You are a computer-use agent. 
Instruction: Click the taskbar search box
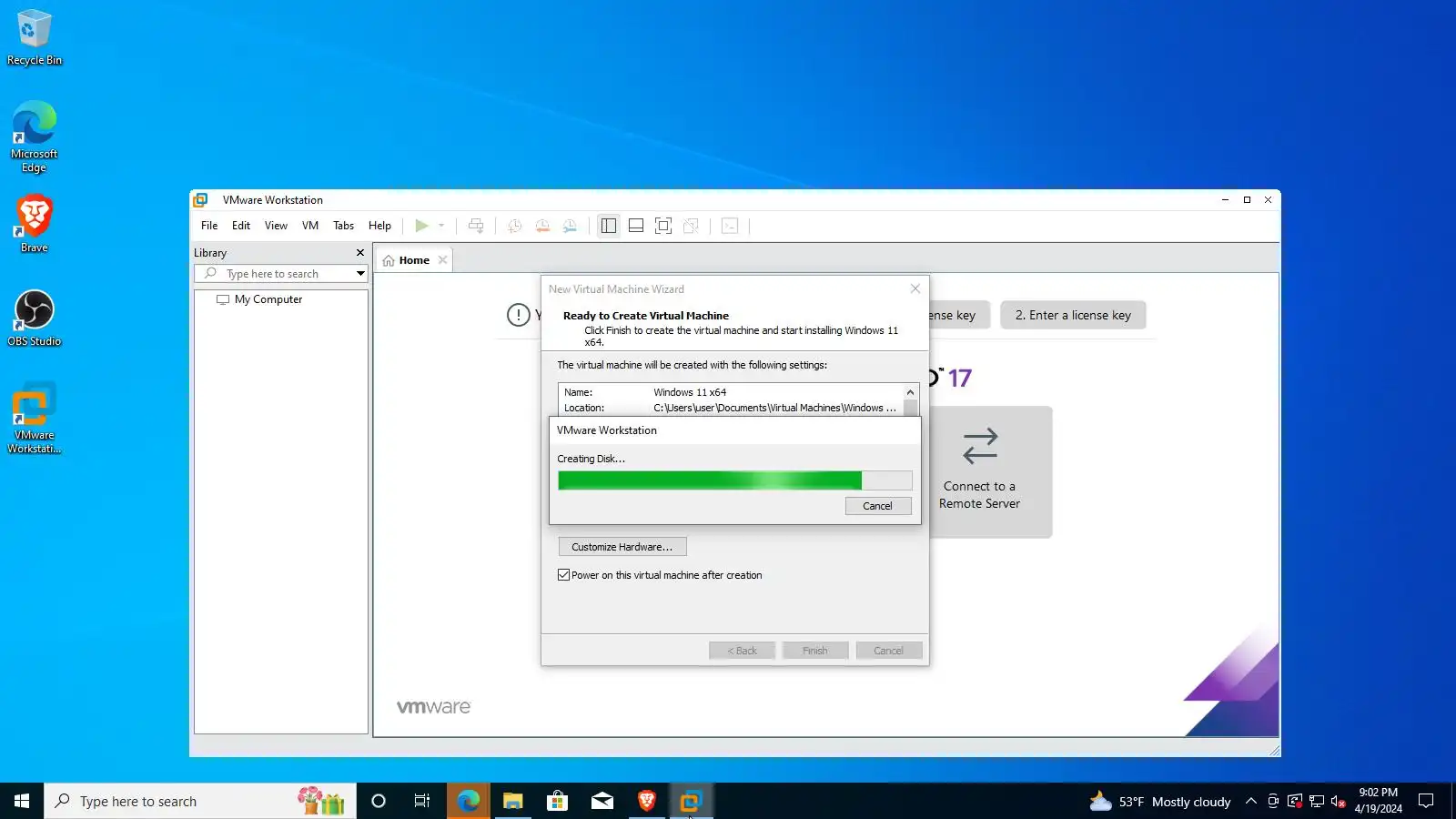click(x=200, y=801)
